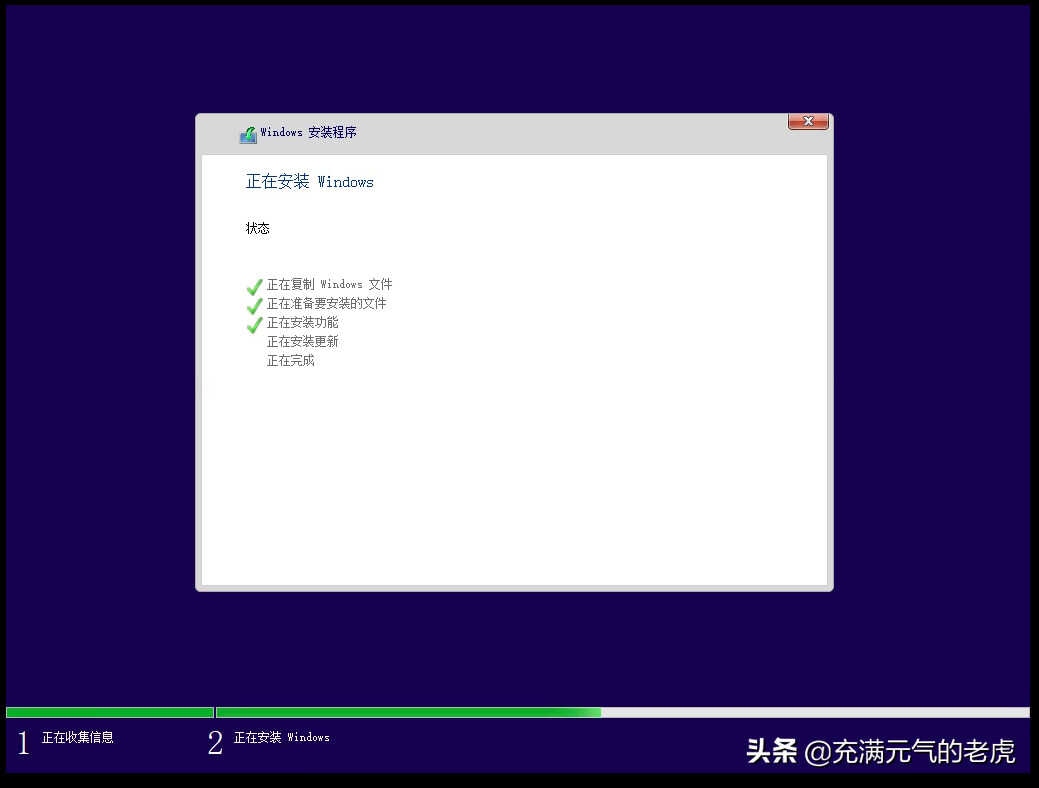
Task: Click the Windows 安装程序 title bar text
Action: point(308,133)
